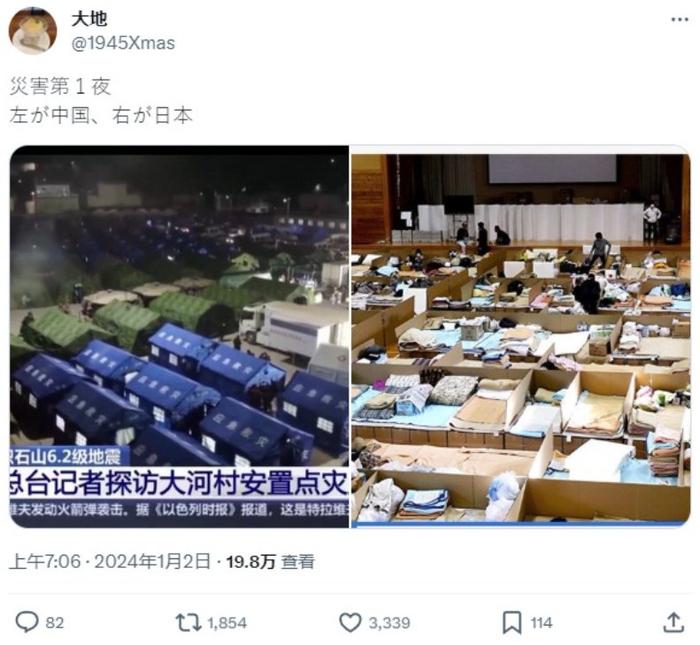The width and height of the screenshot is (700, 645).
Task: Click the 19.8万 查看 view count
Action: coord(271,562)
